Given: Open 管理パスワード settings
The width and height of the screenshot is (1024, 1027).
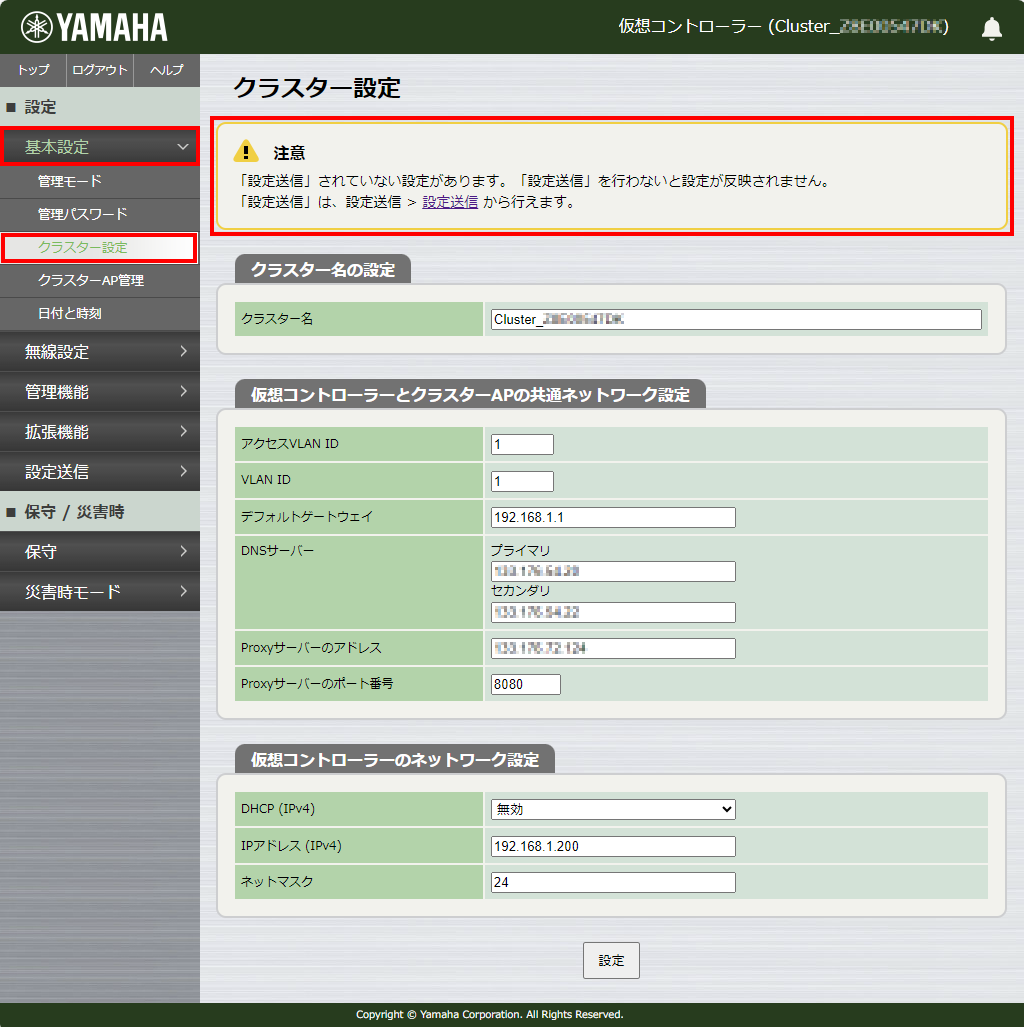Looking at the screenshot, I should pos(82,214).
